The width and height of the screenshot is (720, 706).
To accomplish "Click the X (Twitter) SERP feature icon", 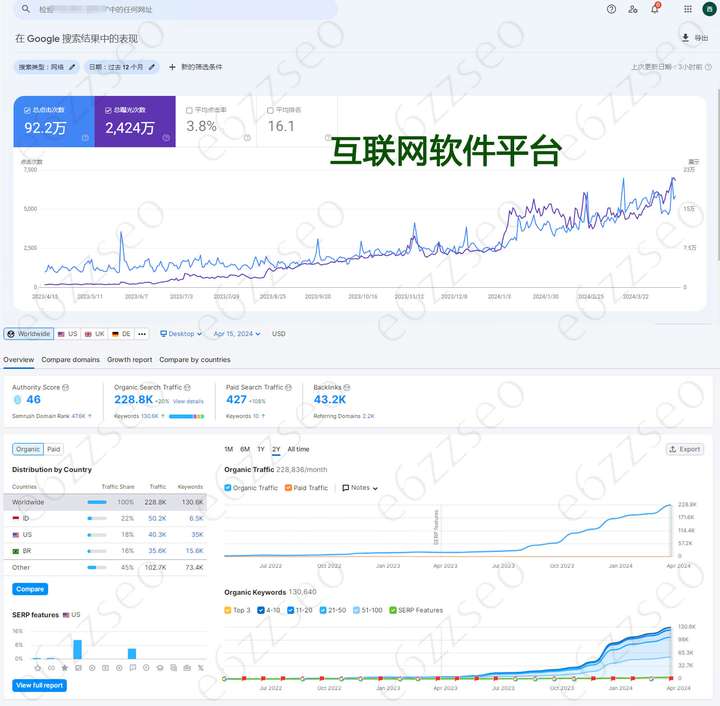I will point(200,668).
